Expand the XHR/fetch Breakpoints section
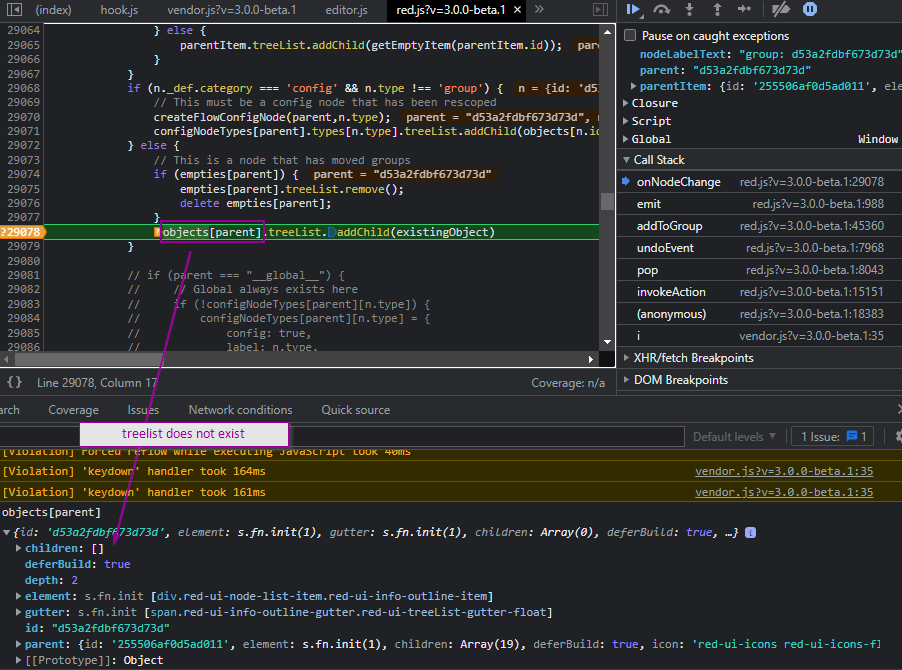The width and height of the screenshot is (902, 670). point(626,357)
